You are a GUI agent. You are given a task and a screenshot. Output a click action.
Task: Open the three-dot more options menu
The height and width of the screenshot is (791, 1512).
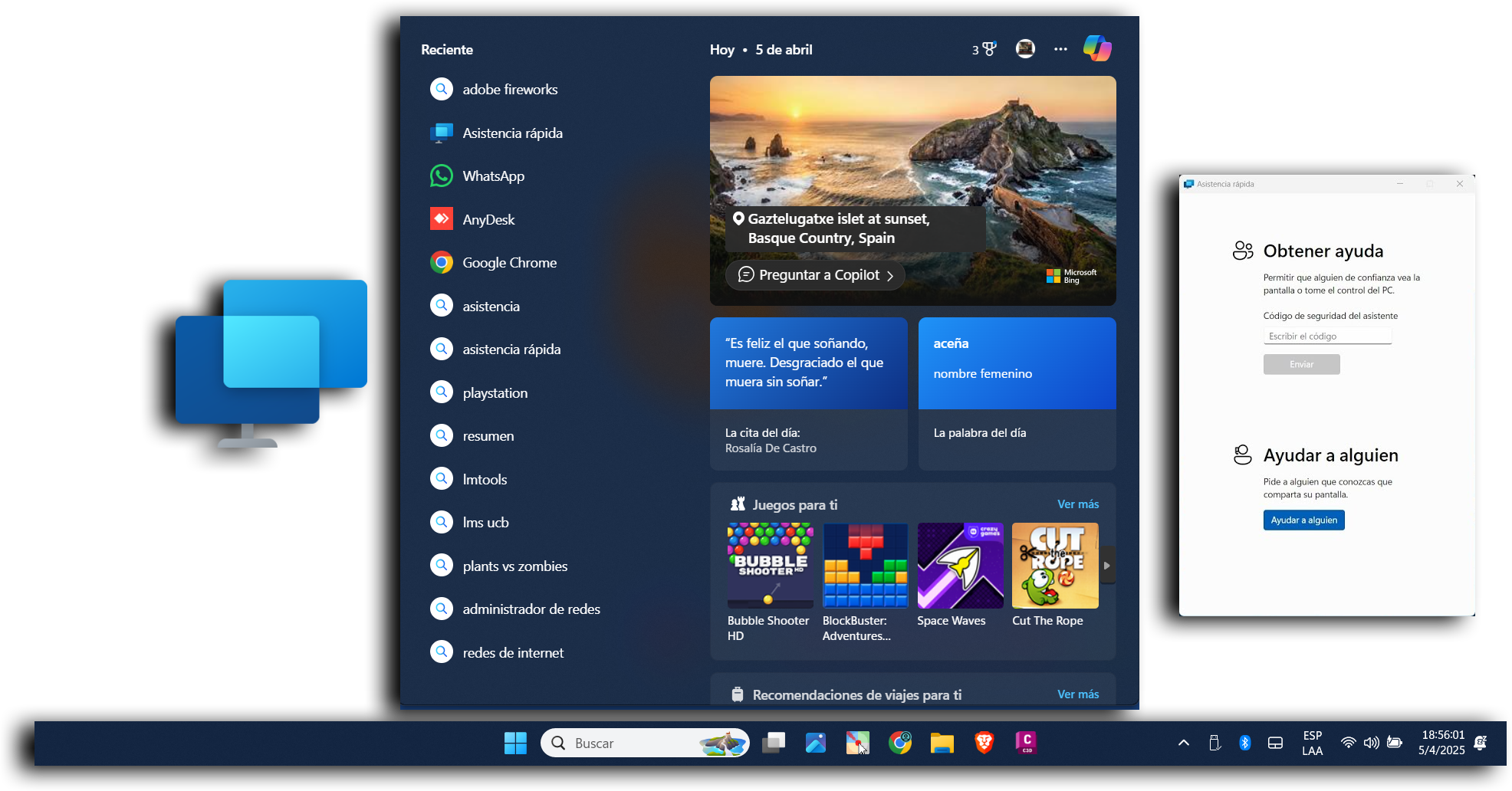(x=1060, y=49)
